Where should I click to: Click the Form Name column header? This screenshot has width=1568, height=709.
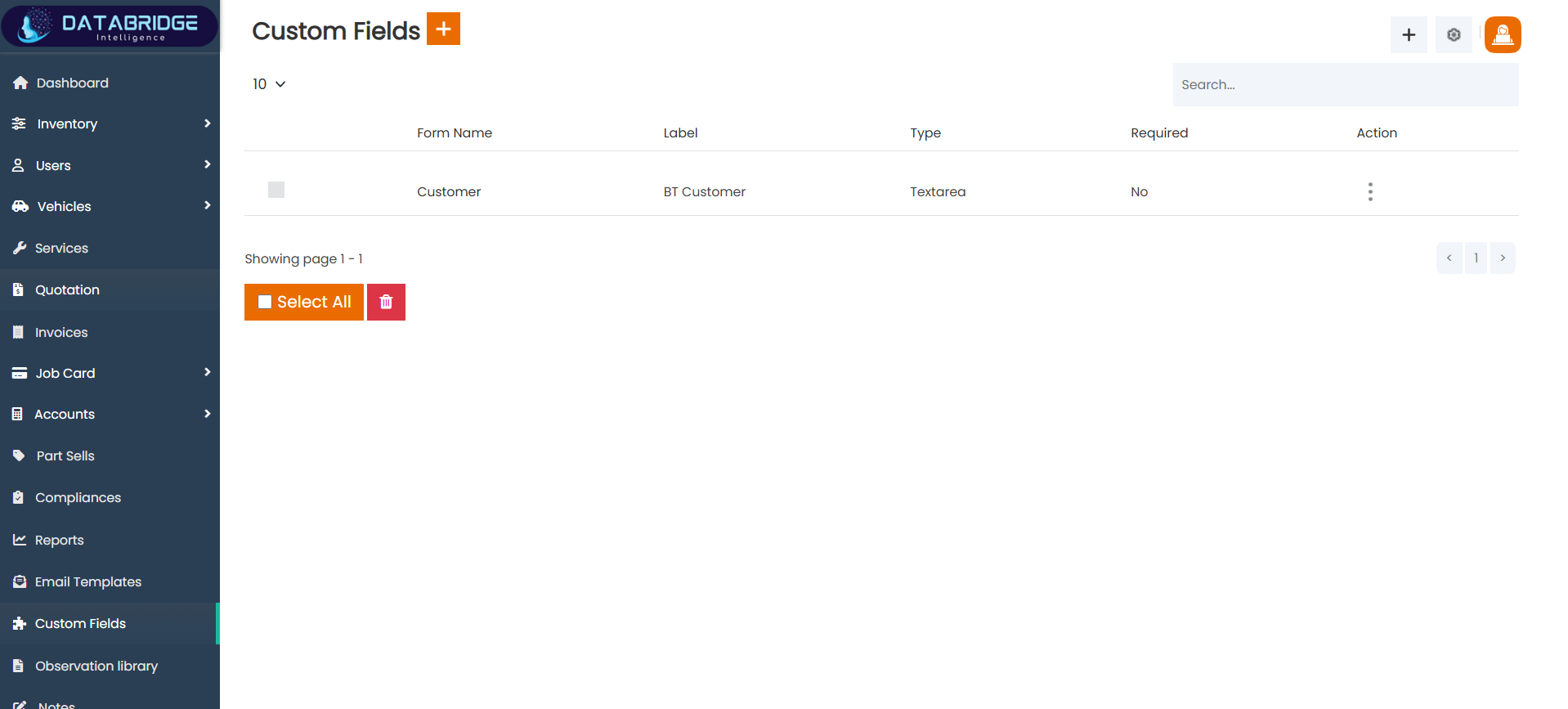pos(455,132)
